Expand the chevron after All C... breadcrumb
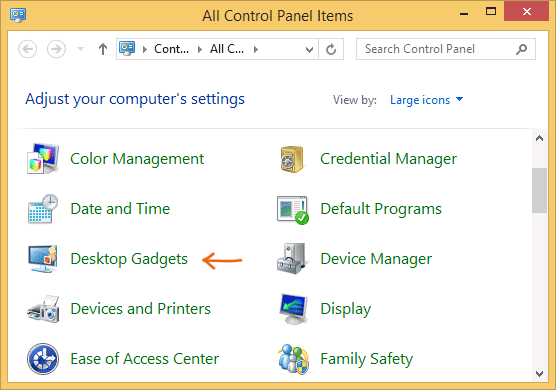Viewport: 556px width, 390px height. [256, 49]
